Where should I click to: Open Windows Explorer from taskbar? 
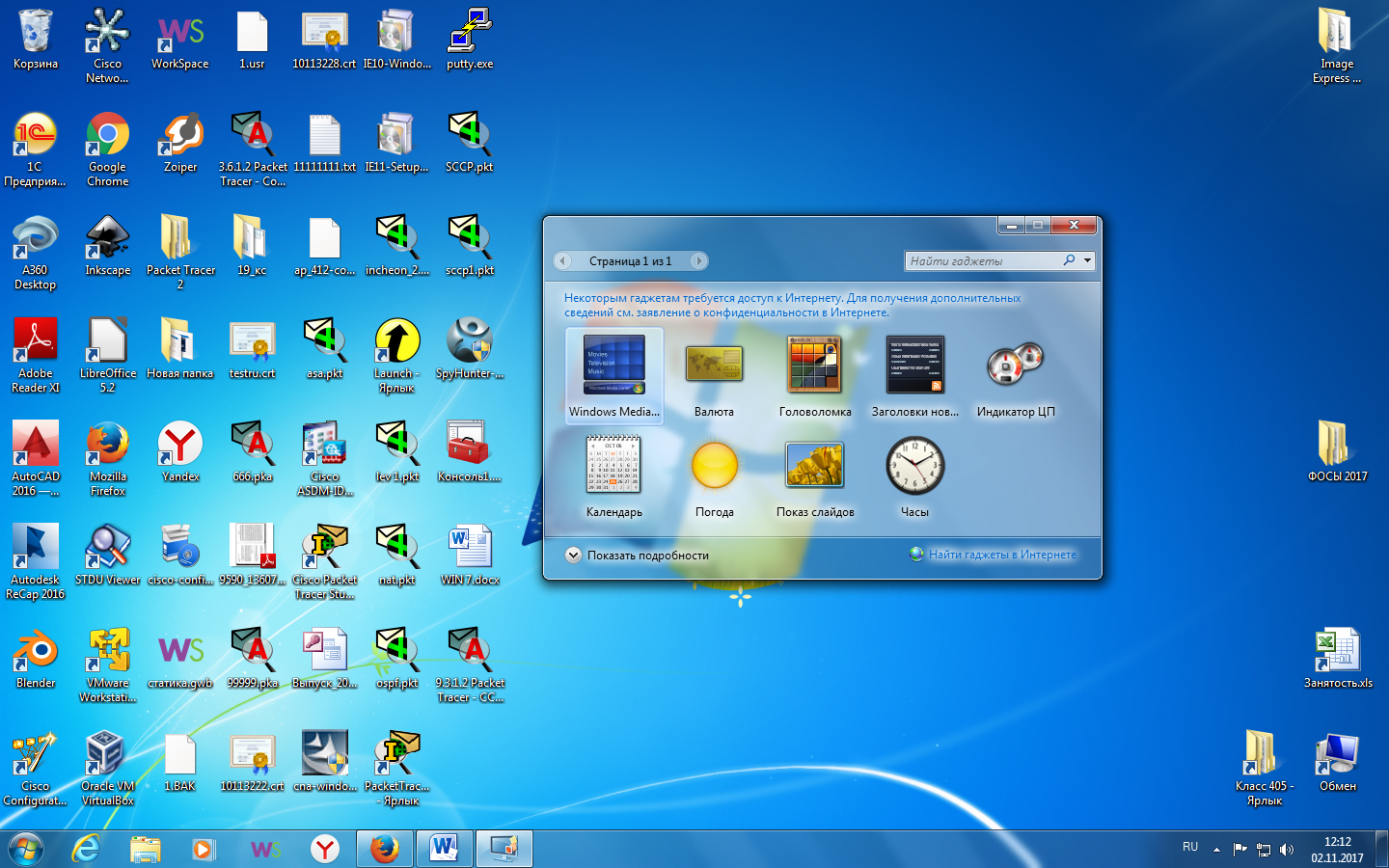[x=146, y=849]
